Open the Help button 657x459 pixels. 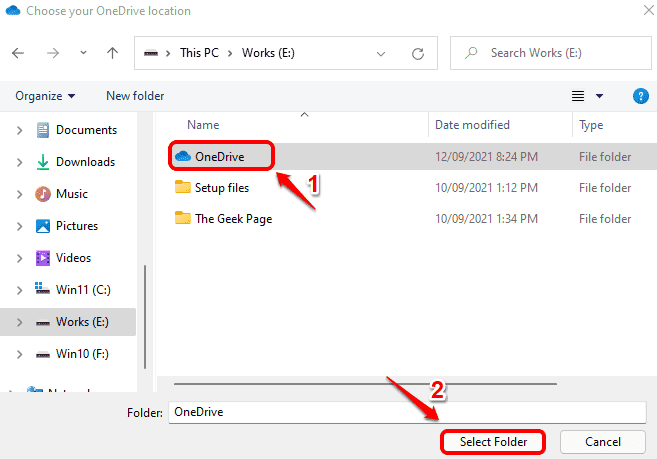[641, 96]
